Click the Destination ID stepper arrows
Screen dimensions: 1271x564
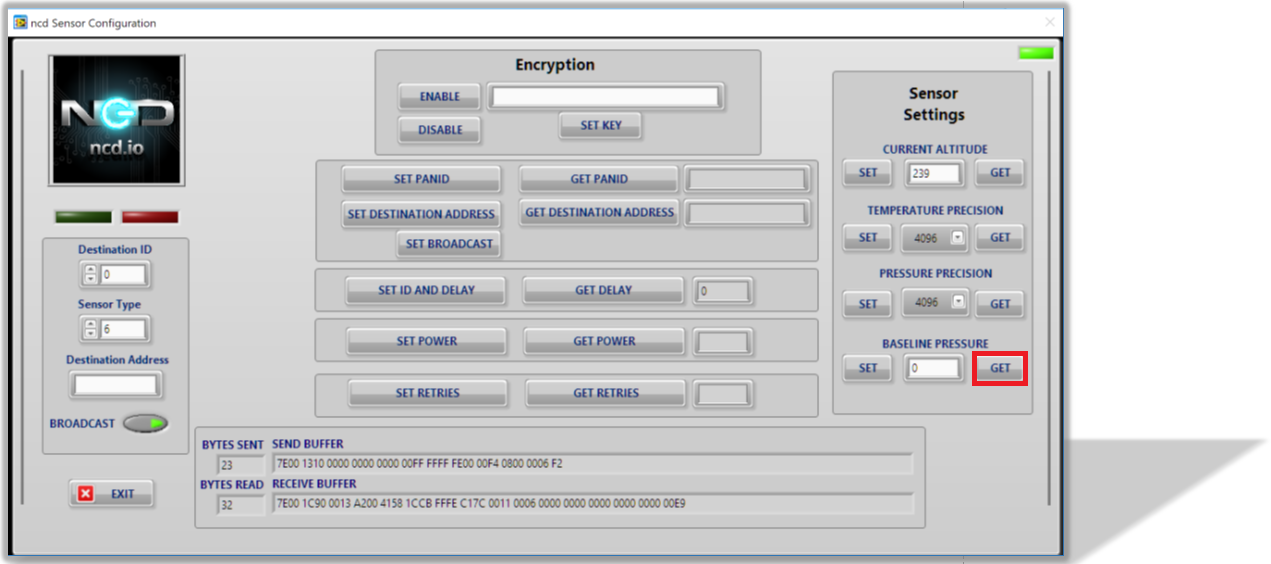click(90, 274)
